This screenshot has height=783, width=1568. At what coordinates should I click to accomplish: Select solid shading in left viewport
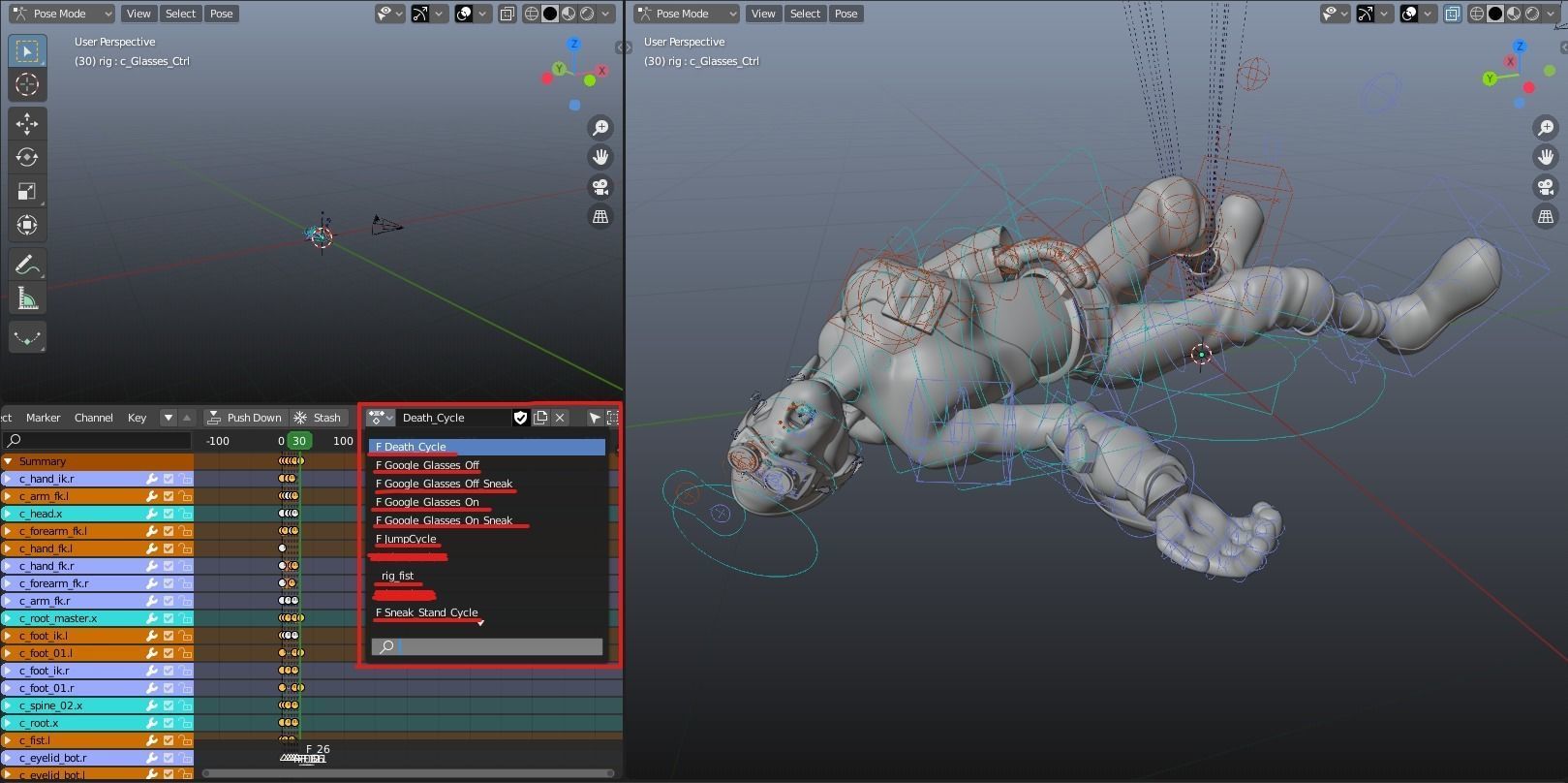[x=550, y=14]
